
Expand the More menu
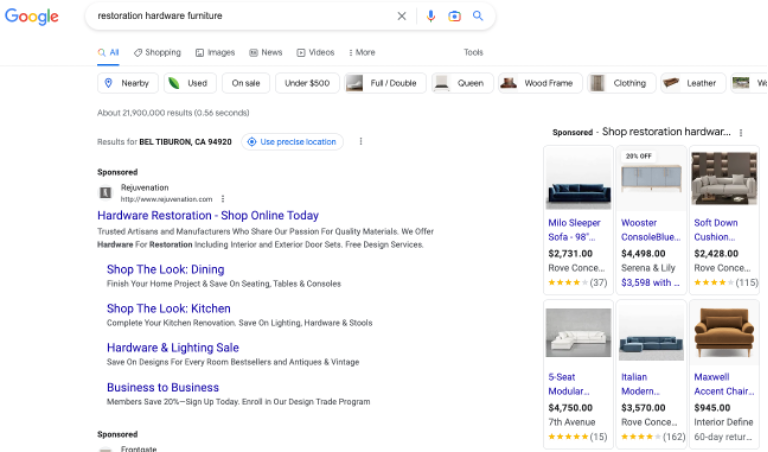(362, 52)
